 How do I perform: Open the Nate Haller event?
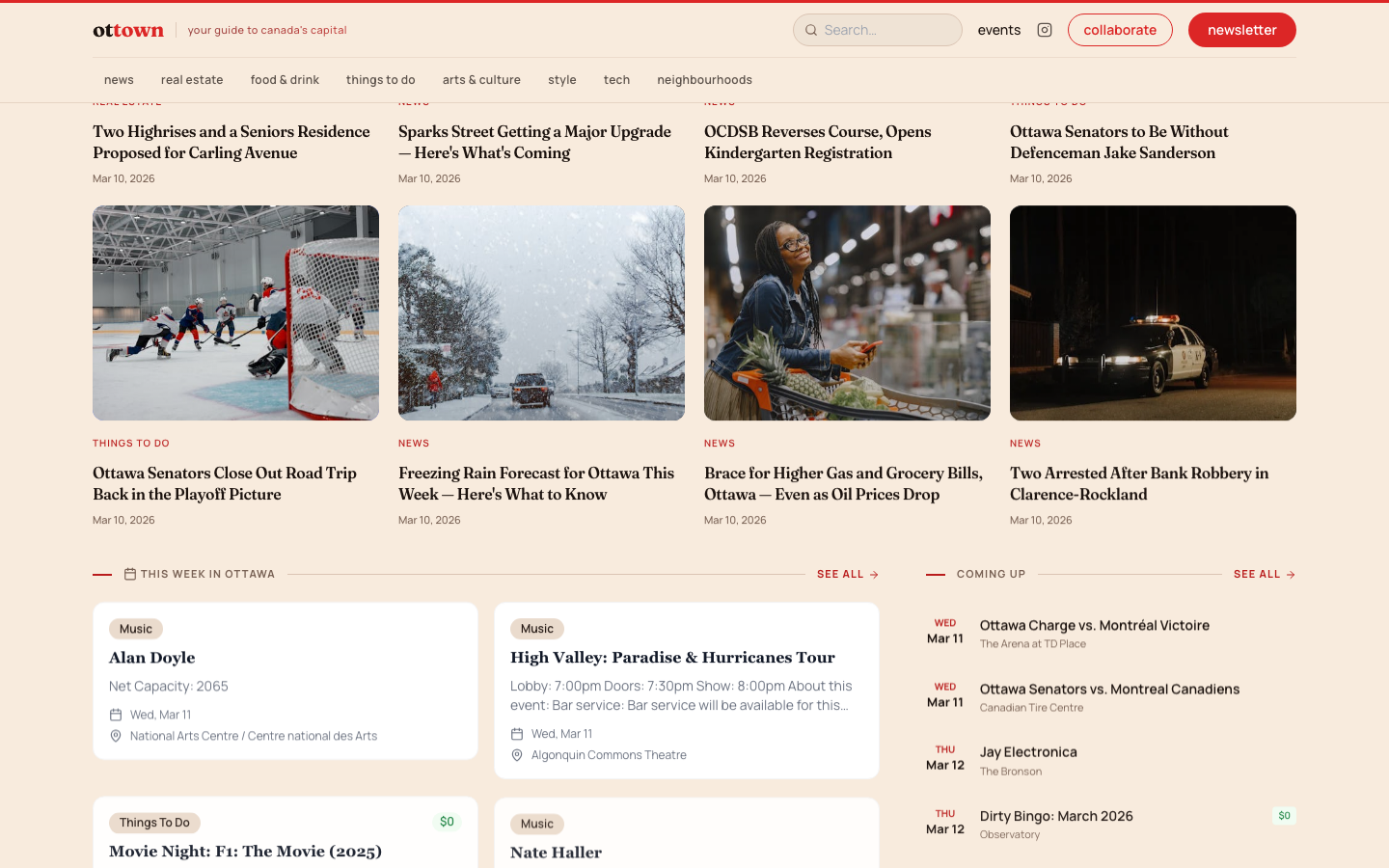[x=556, y=853]
